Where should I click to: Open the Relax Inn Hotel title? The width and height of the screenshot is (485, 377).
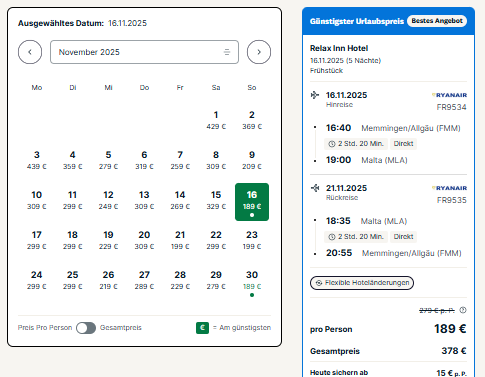(339, 48)
